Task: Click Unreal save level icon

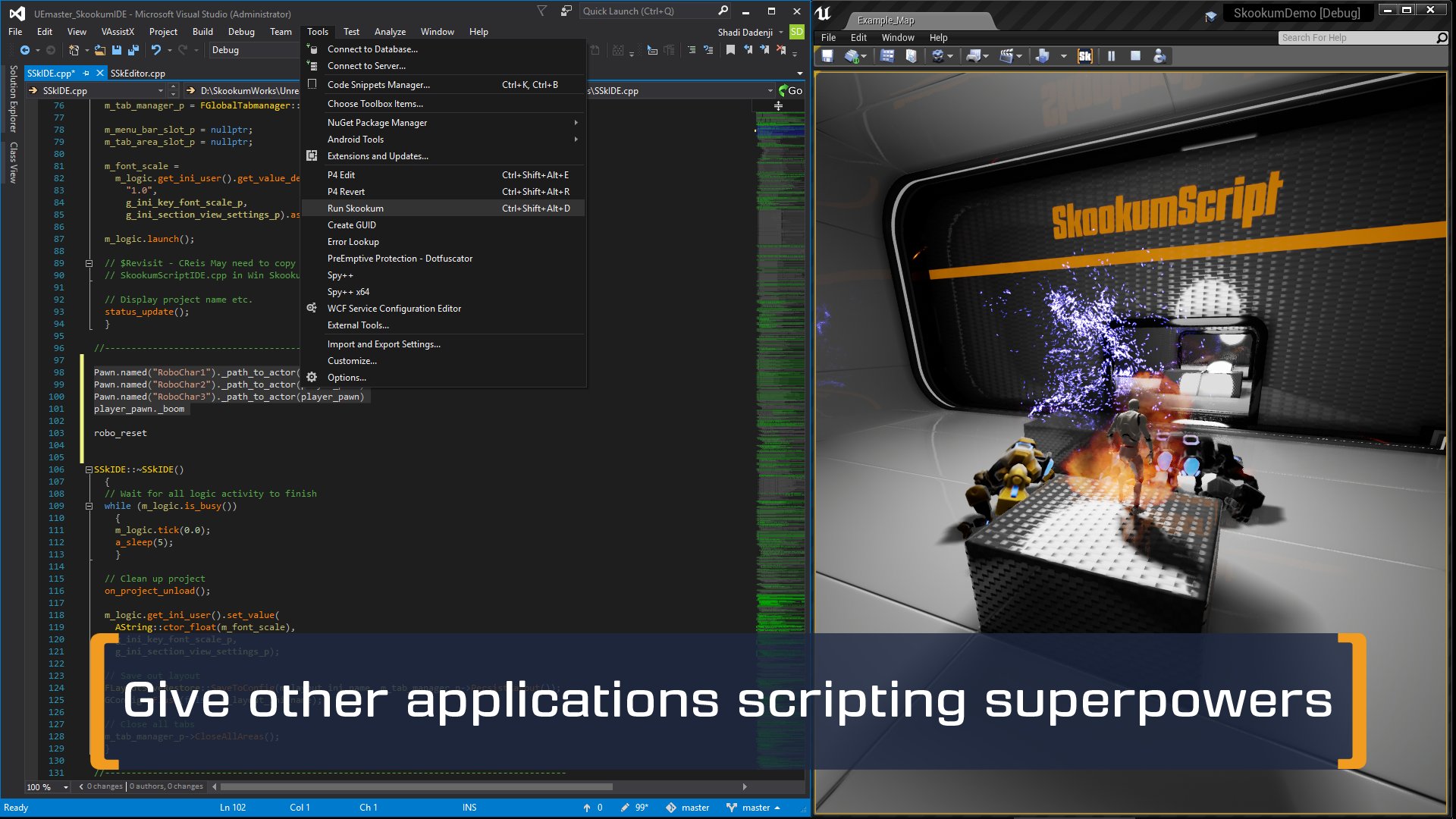Action: 827,56
